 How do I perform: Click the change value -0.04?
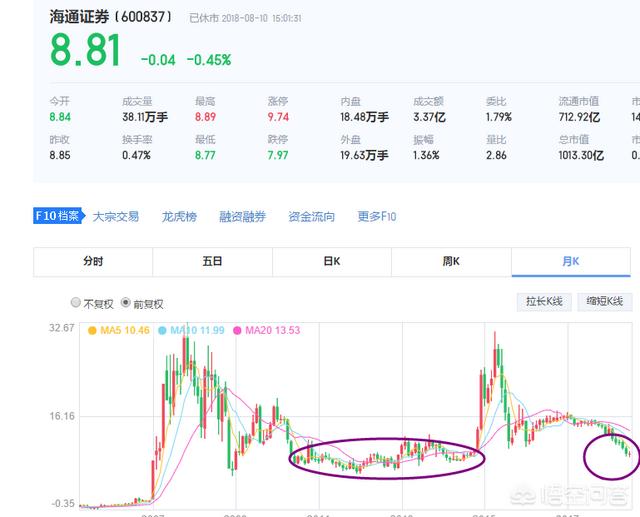[x=158, y=60]
